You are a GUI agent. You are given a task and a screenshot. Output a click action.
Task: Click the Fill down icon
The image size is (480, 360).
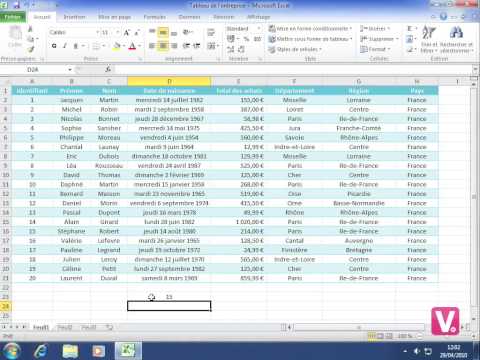point(410,39)
